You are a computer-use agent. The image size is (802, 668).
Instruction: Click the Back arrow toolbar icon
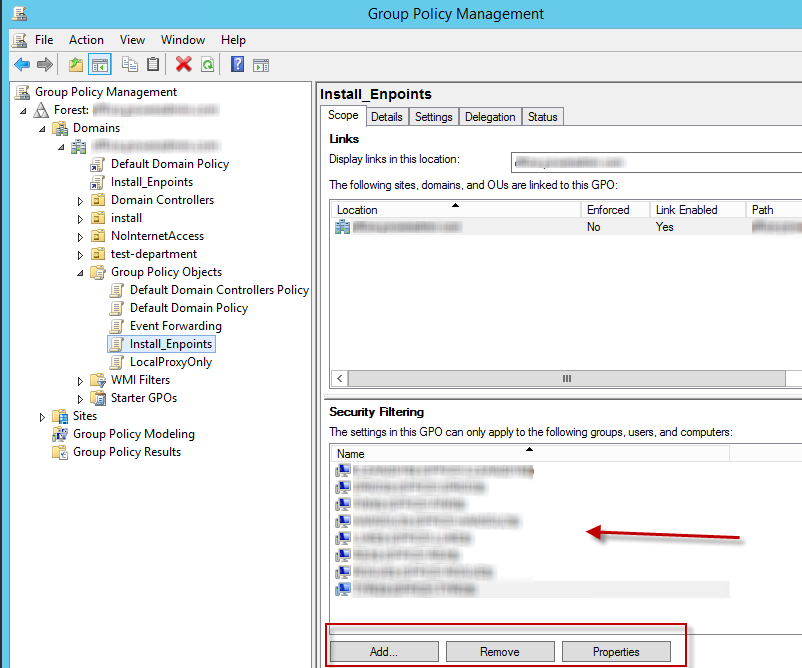21,65
